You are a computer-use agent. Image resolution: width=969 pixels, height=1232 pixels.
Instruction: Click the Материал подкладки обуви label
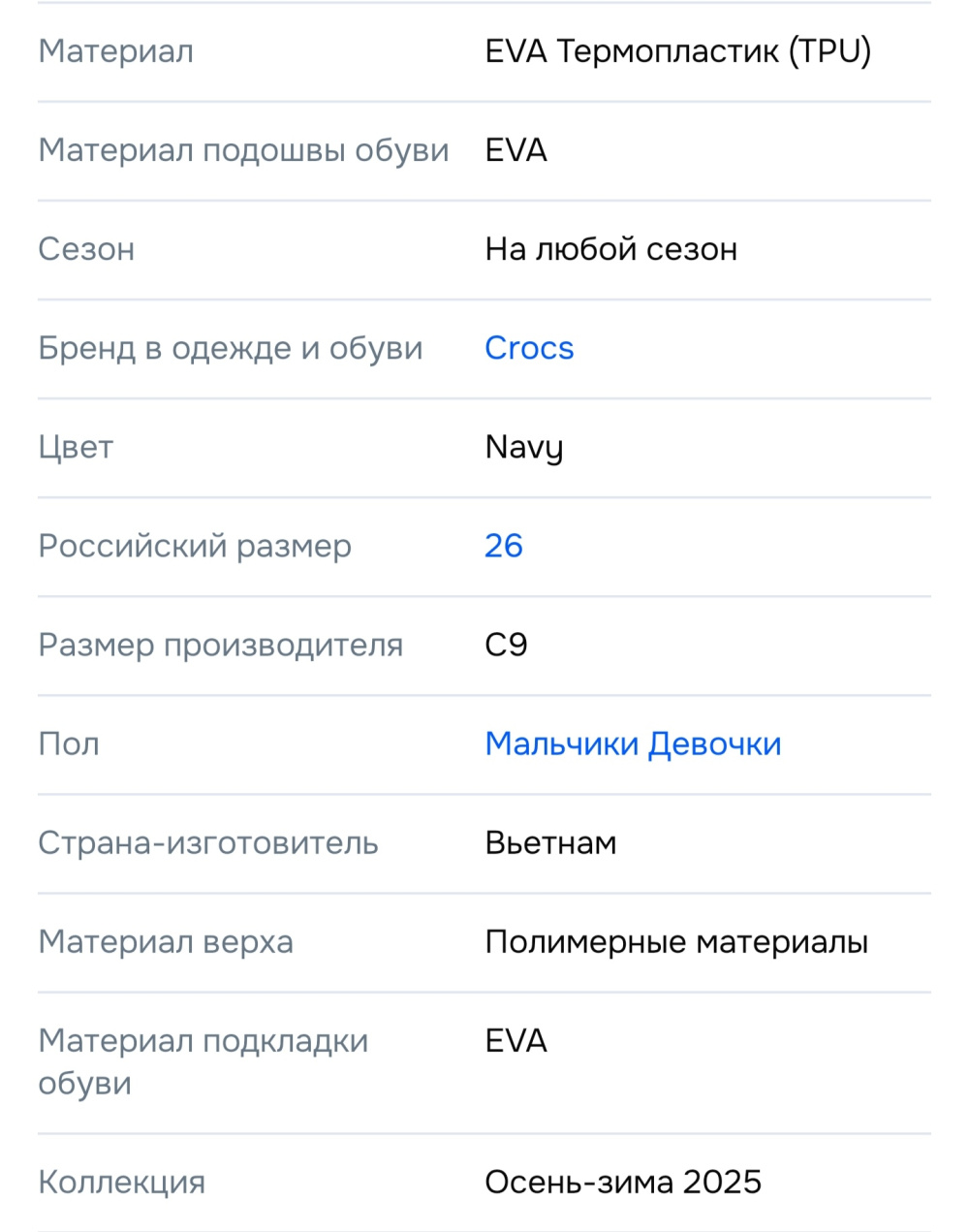203,1061
